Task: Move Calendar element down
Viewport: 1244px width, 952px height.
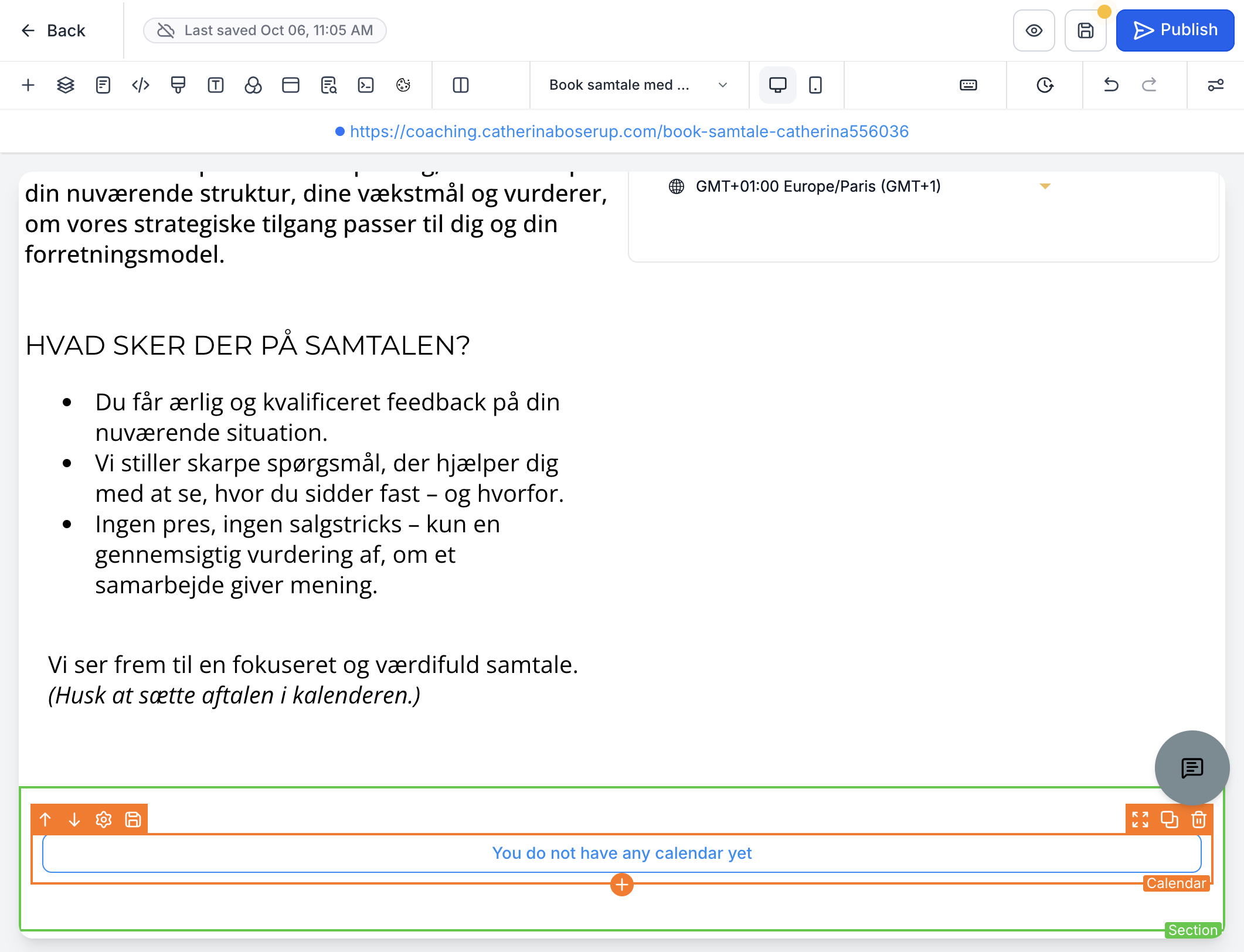Action: [74, 820]
